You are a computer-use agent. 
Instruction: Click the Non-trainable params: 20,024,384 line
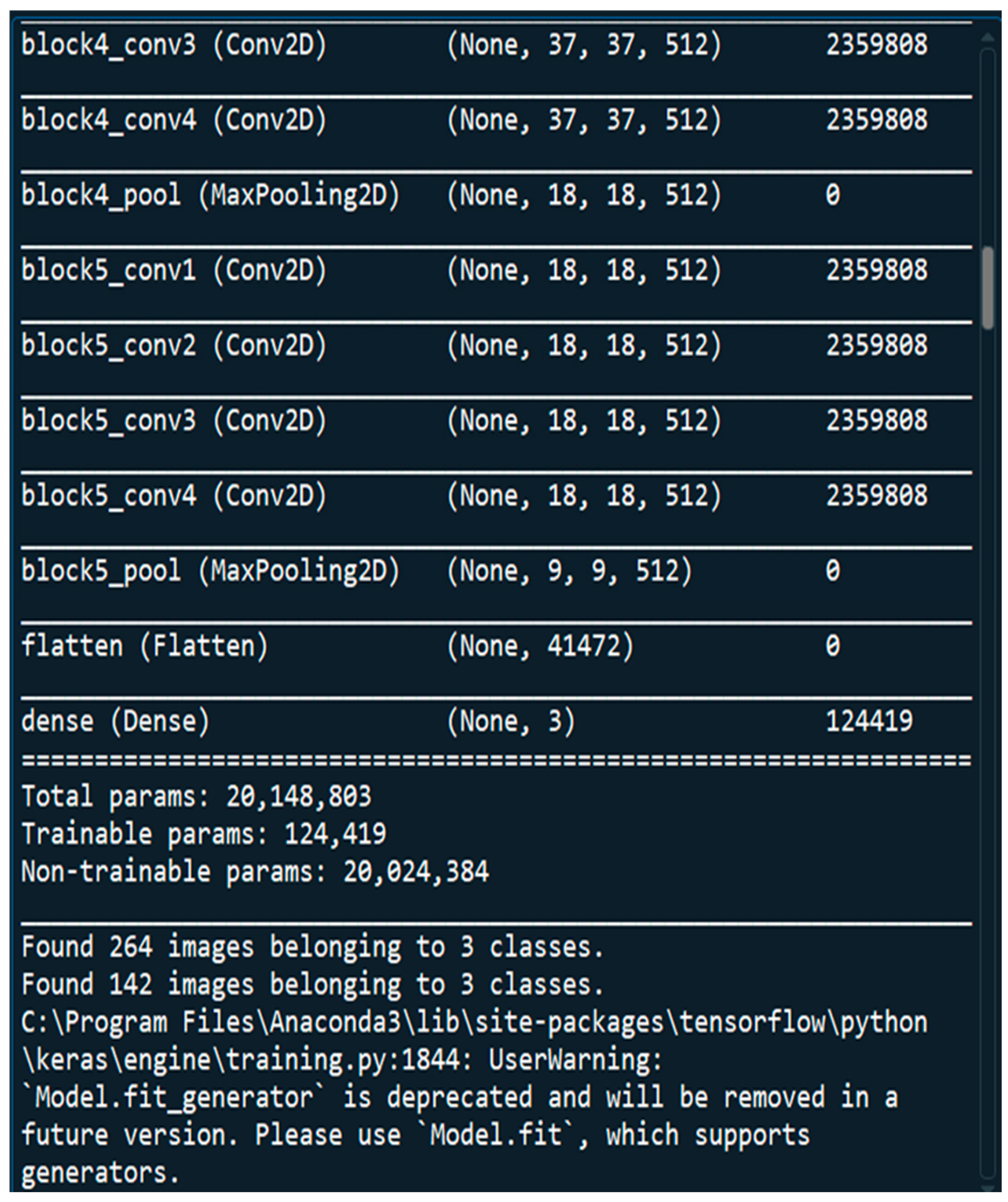click(x=255, y=872)
